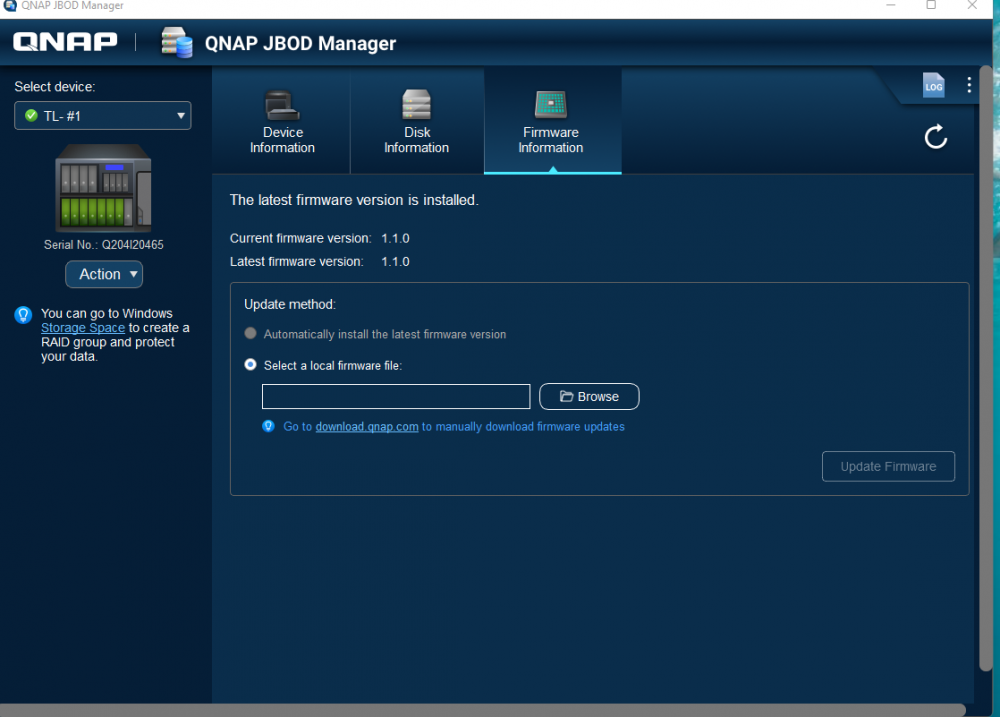Viewport: 1000px width, 717px height.
Task: Select 'Select a local firmware file' radio option
Action: (x=251, y=365)
